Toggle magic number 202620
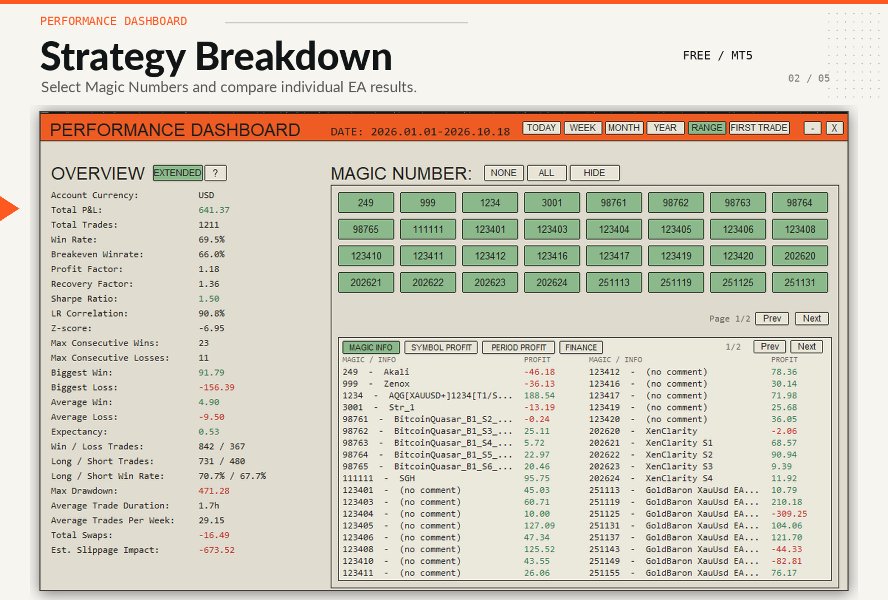 tap(800, 256)
